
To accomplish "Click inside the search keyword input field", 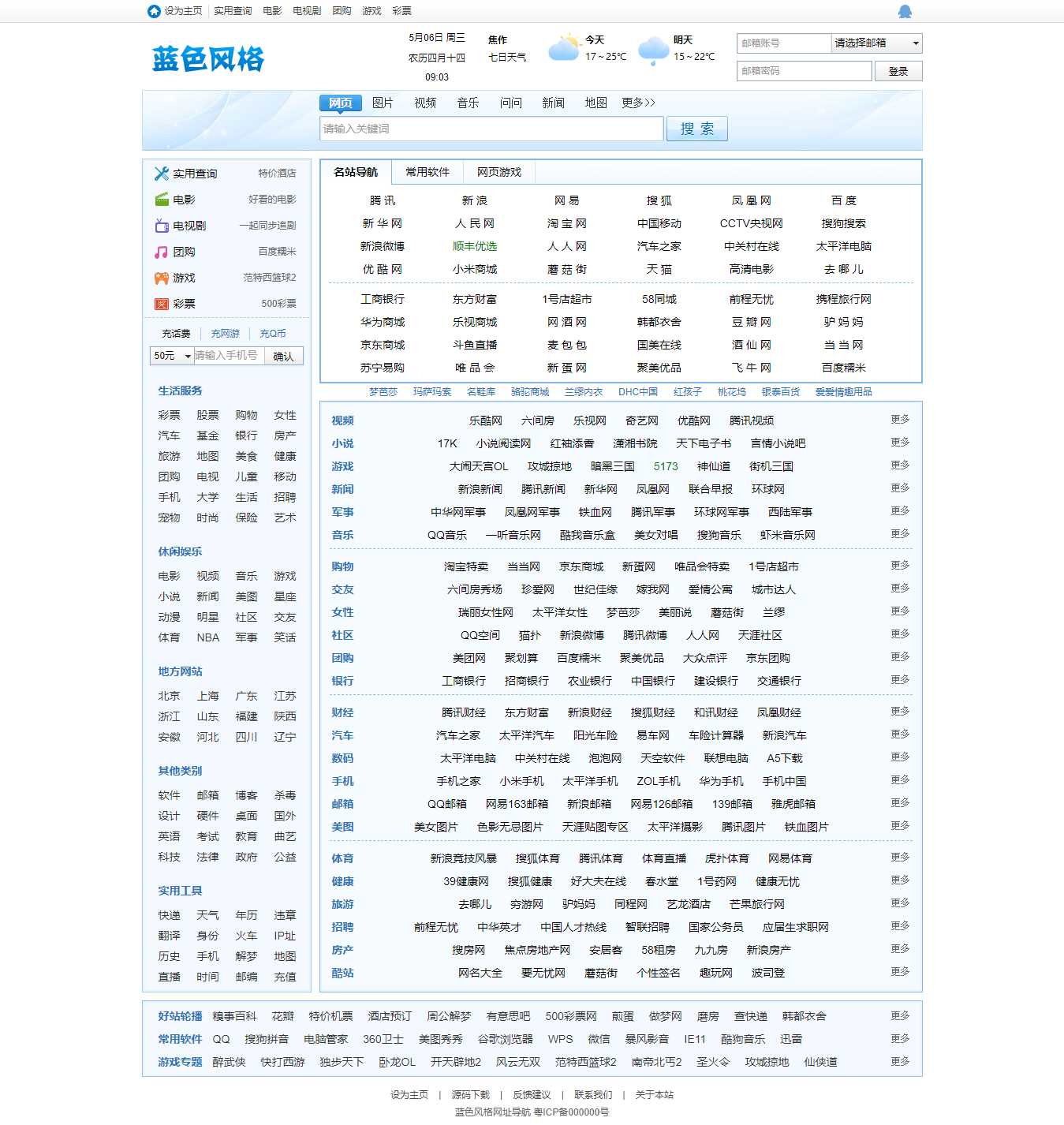I will (x=489, y=128).
